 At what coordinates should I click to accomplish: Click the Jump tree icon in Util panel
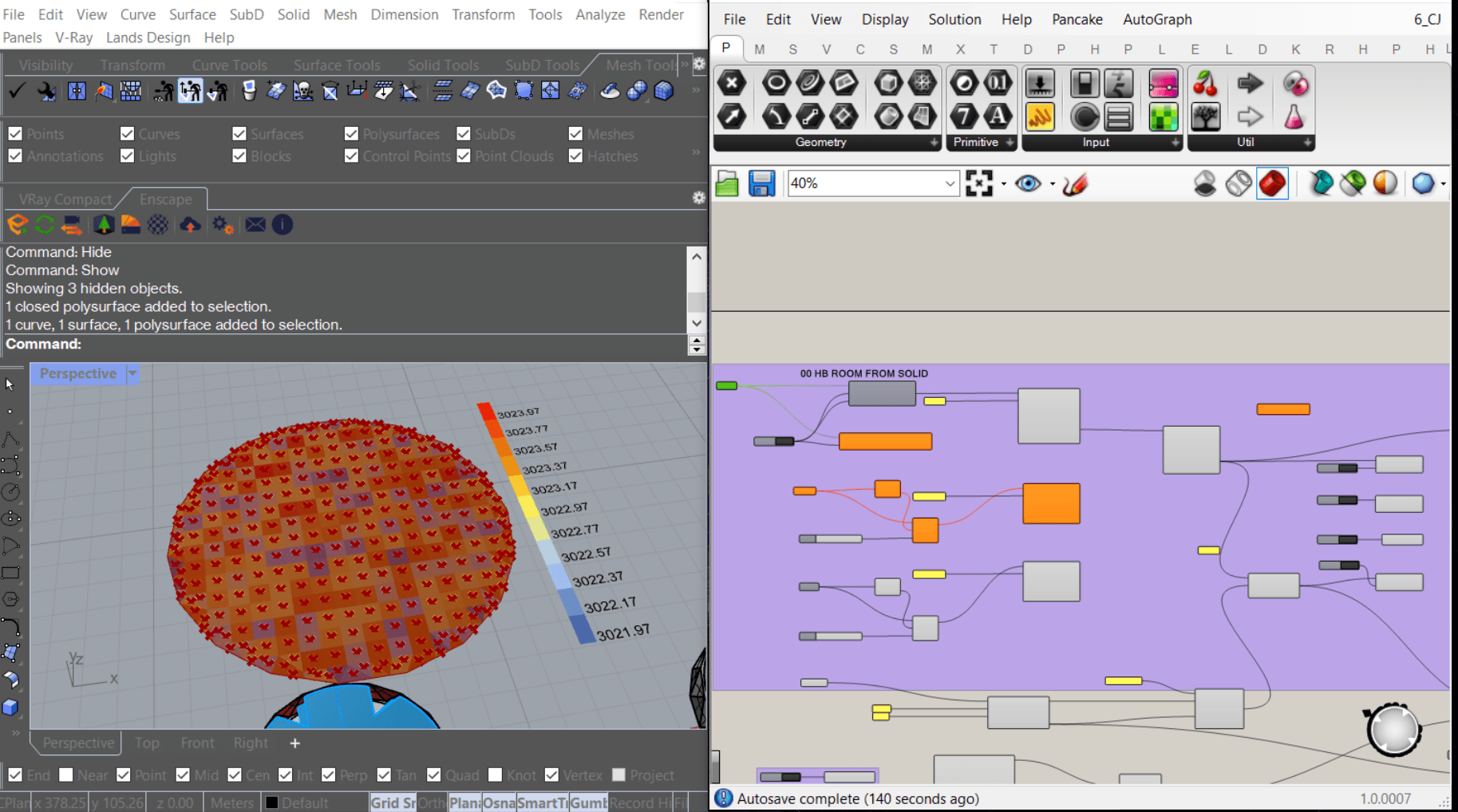[1205, 116]
